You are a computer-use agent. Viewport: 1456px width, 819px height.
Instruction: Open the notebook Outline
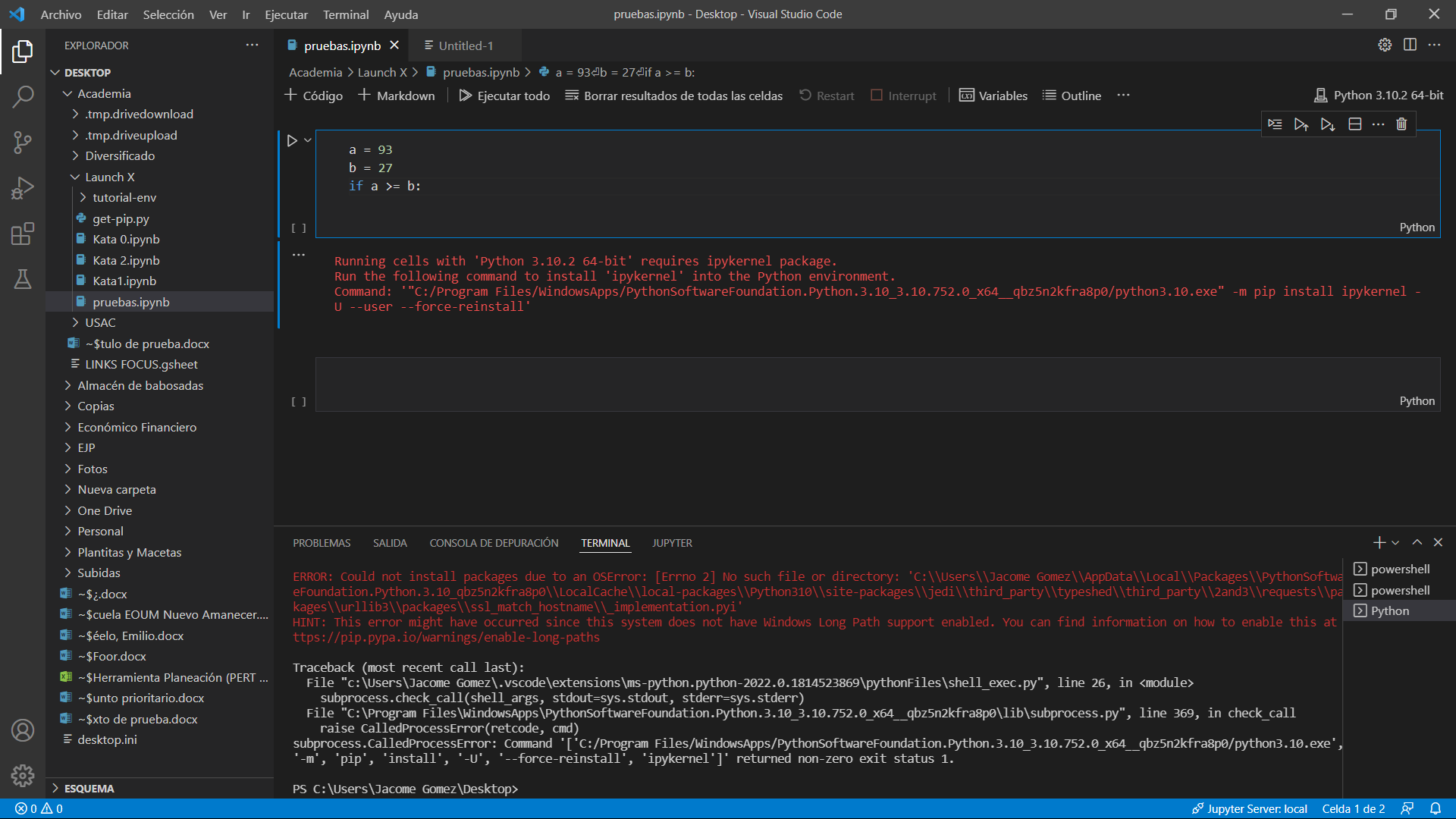click(x=1072, y=96)
